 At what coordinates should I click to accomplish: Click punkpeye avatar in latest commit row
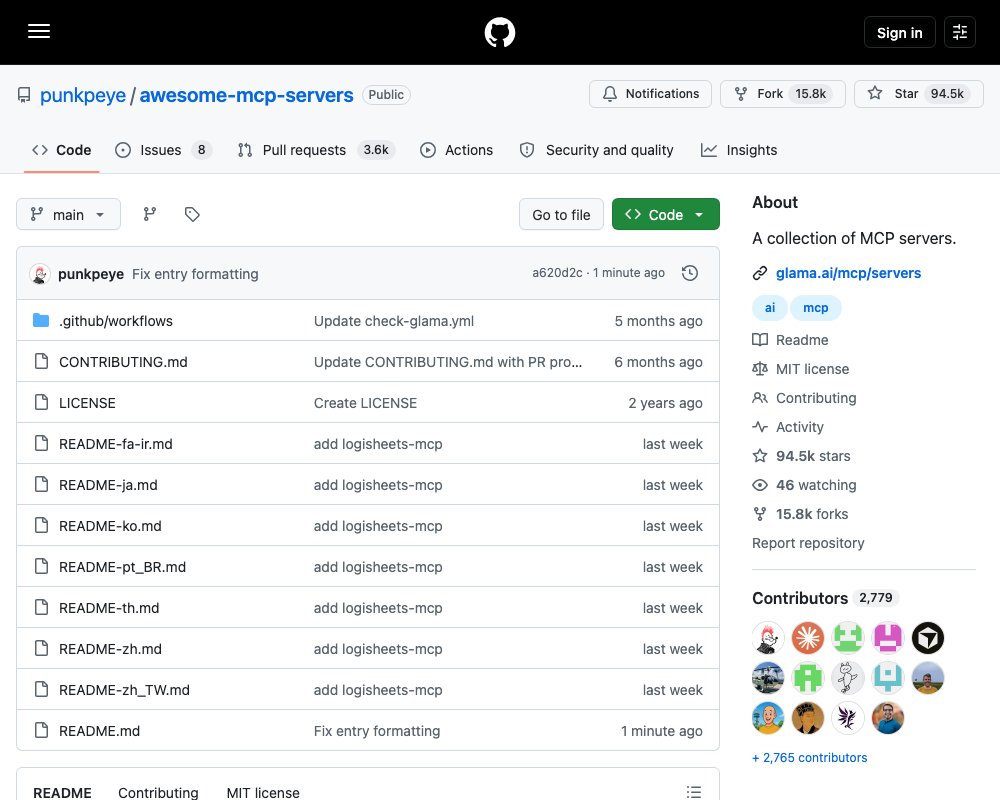[x=40, y=274]
